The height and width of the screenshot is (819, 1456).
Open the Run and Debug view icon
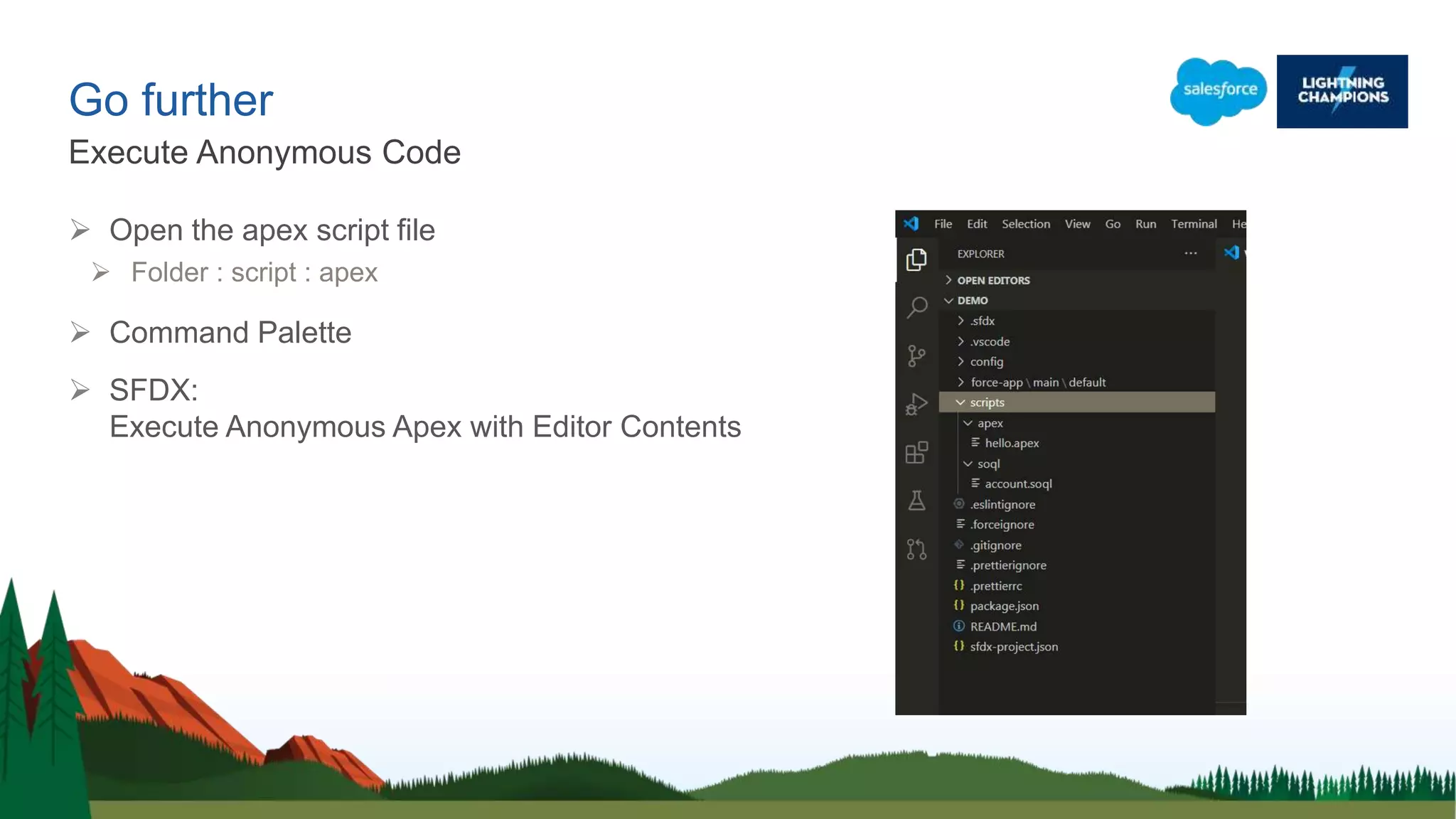coord(916,404)
